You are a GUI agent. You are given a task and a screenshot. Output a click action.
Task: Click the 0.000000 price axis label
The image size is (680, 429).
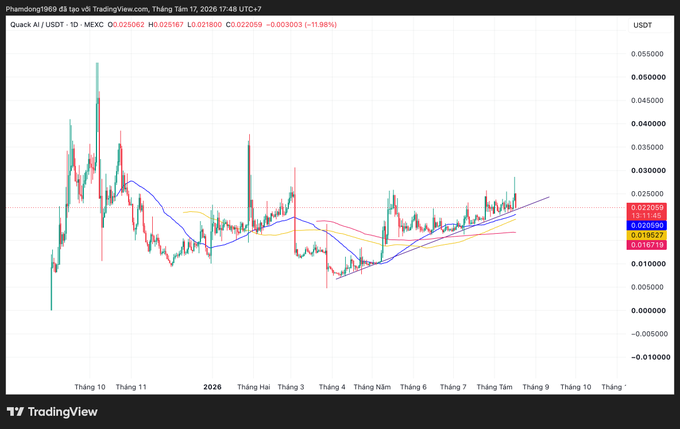648,311
